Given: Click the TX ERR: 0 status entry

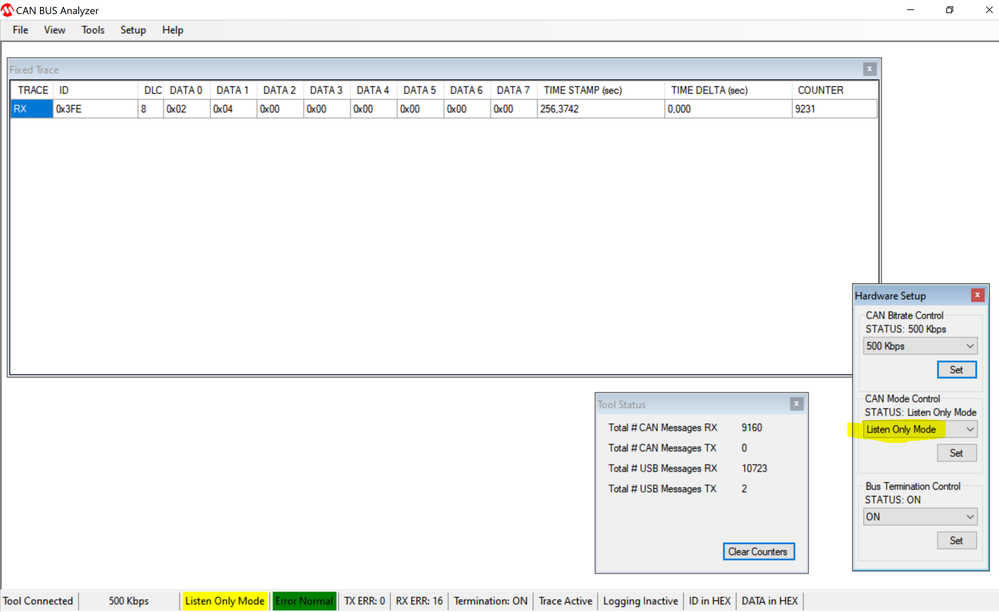Looking at the screenshot, I should coord(364,601).
